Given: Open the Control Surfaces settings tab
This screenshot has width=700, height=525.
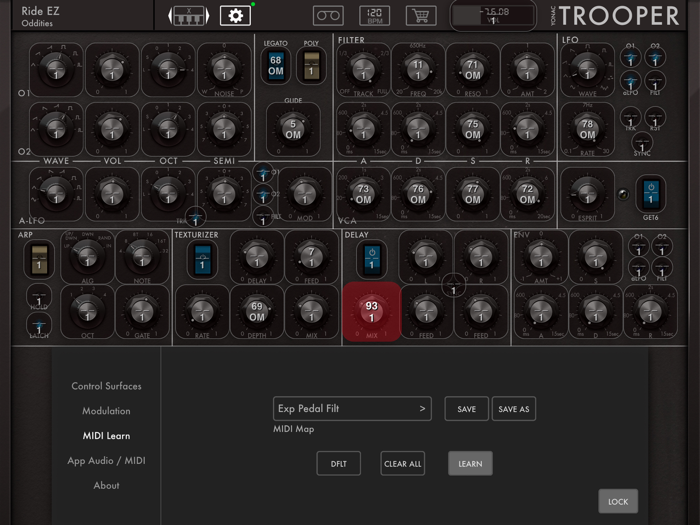Looking at the screenshot, I should pyautogui.click(x=106, y=386).
